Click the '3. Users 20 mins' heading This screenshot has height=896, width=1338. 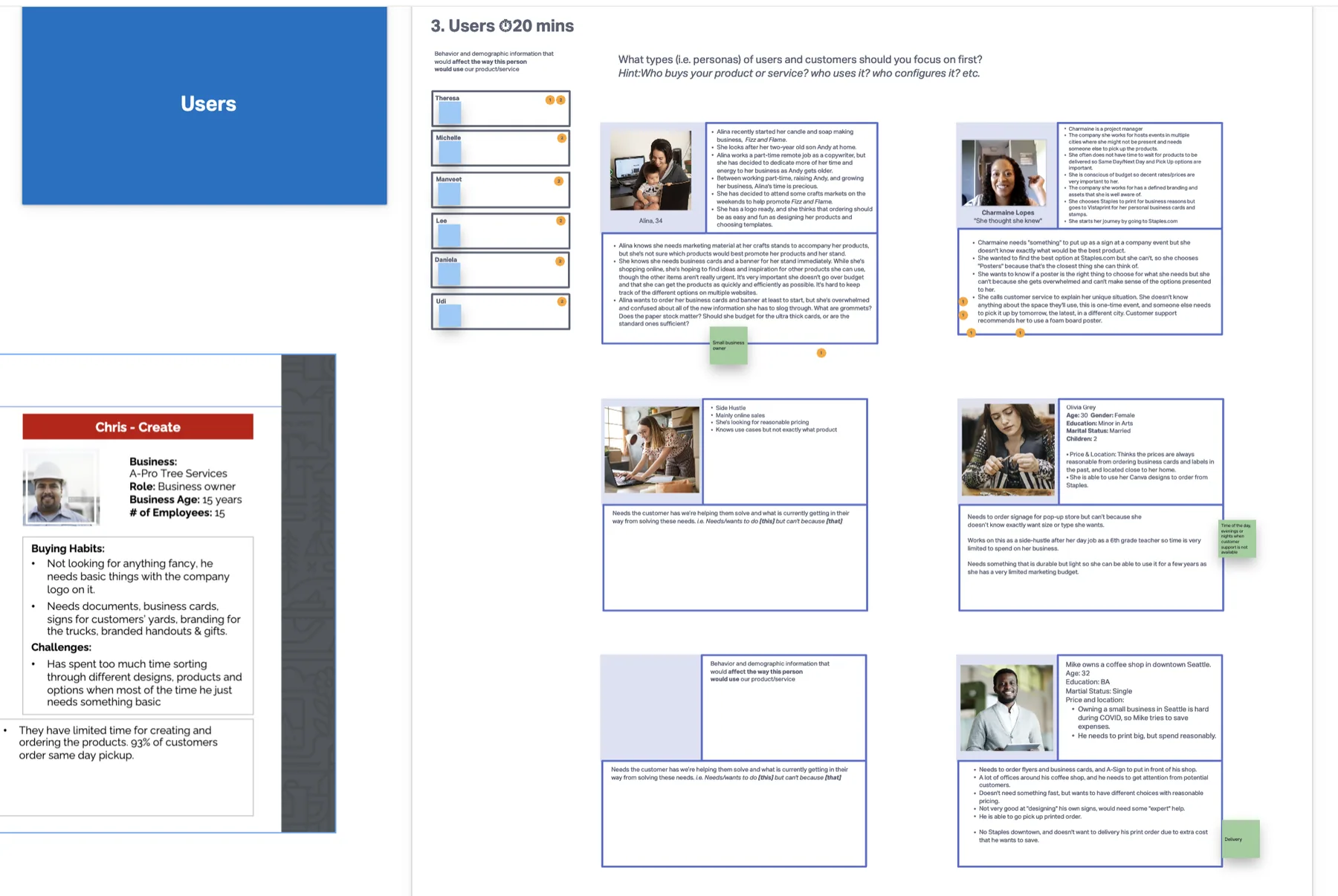(x=502, y=26)
